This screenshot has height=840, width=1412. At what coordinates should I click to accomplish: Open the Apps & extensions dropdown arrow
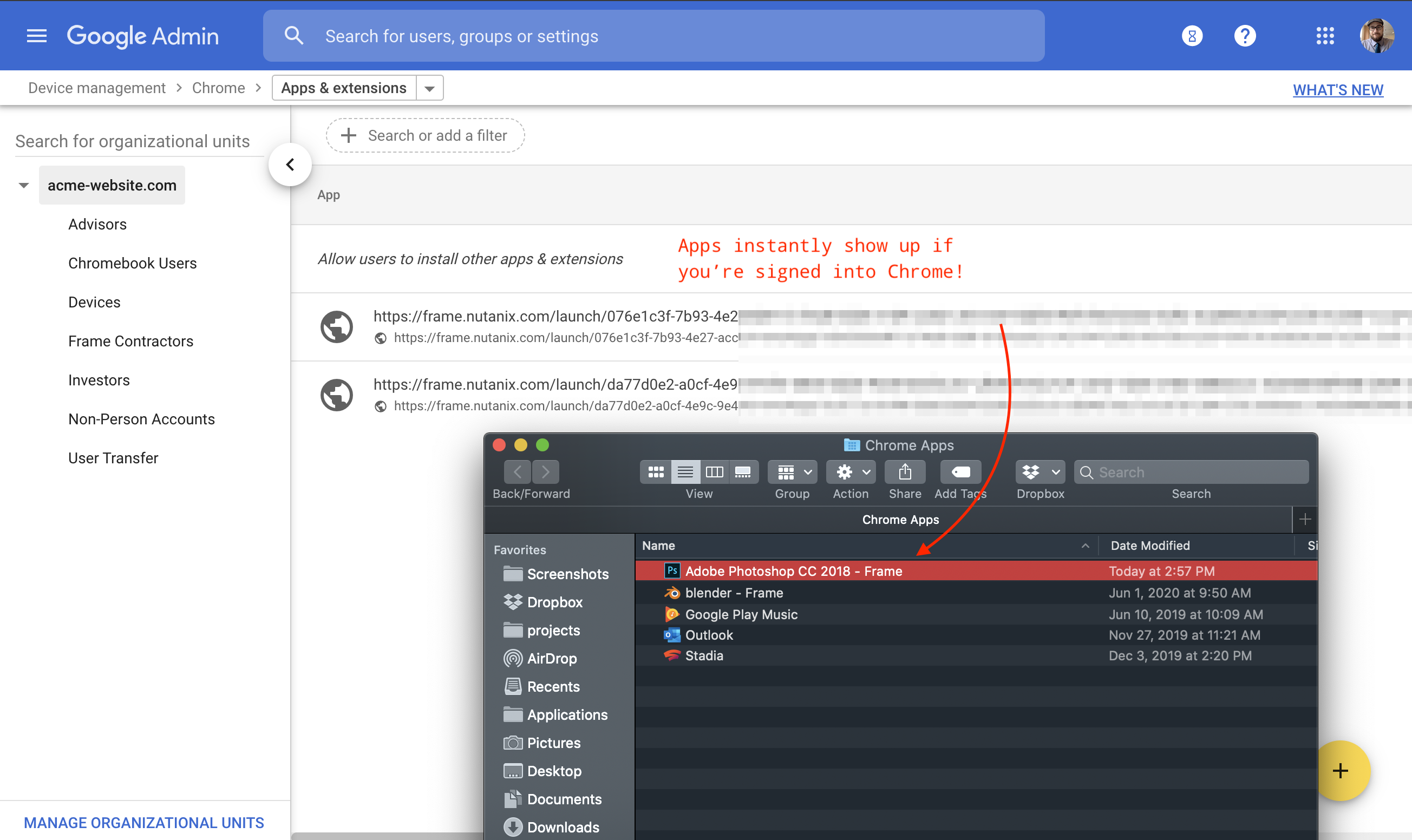(430, 88)
